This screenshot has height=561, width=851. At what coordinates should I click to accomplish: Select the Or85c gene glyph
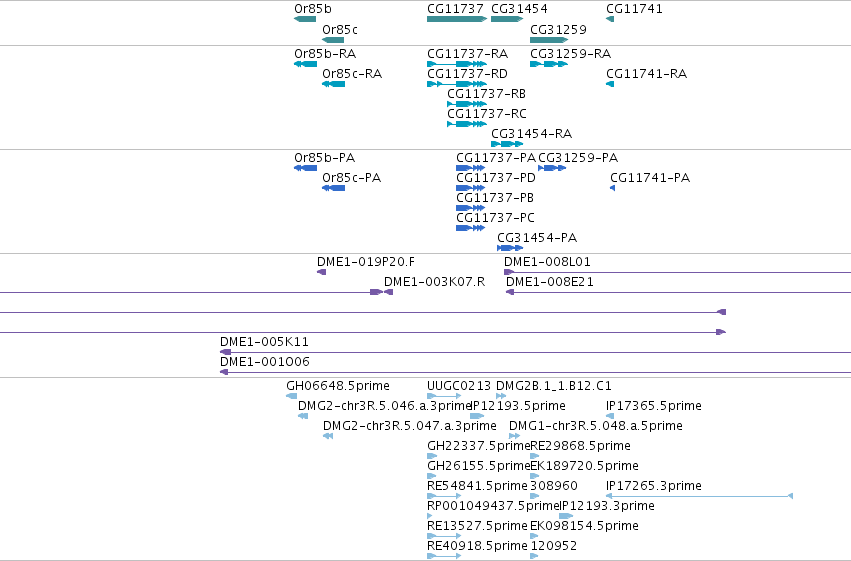333,40
